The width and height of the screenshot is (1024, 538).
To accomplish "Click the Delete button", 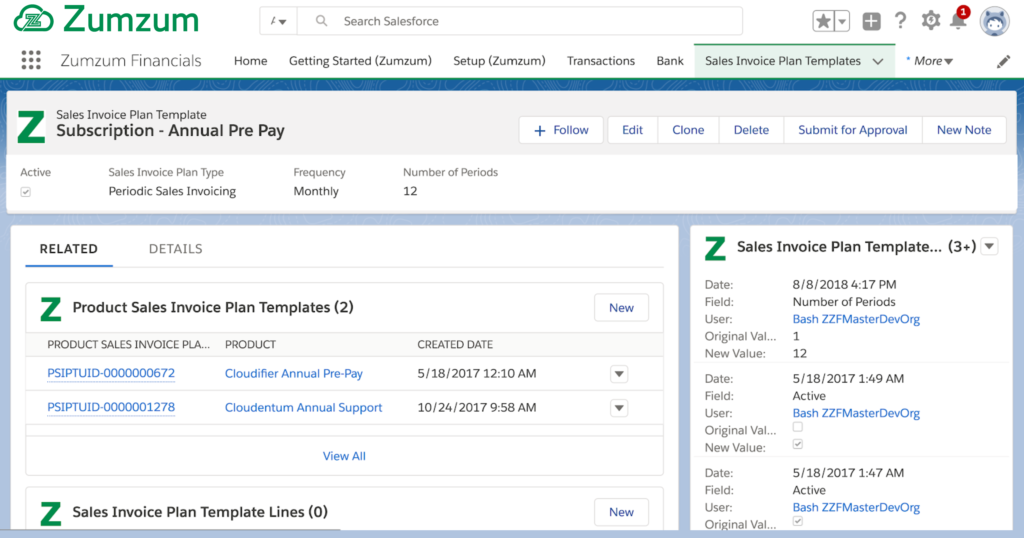I will pyautogui.click(x=751, y=130).
